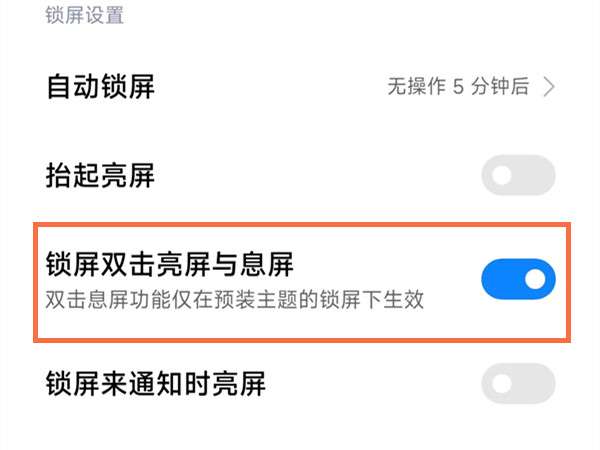Click the 抬起亮屏 label text
600x450 pixels.
point(100,176)
